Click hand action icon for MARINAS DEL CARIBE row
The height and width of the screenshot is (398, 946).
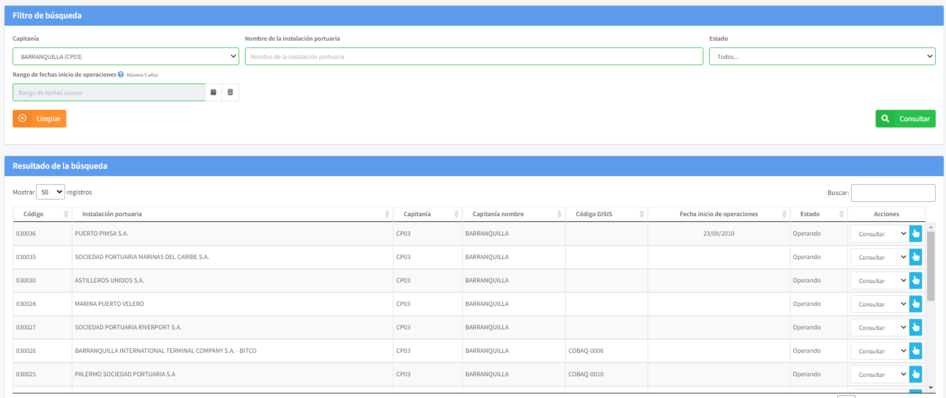(916, 257)
